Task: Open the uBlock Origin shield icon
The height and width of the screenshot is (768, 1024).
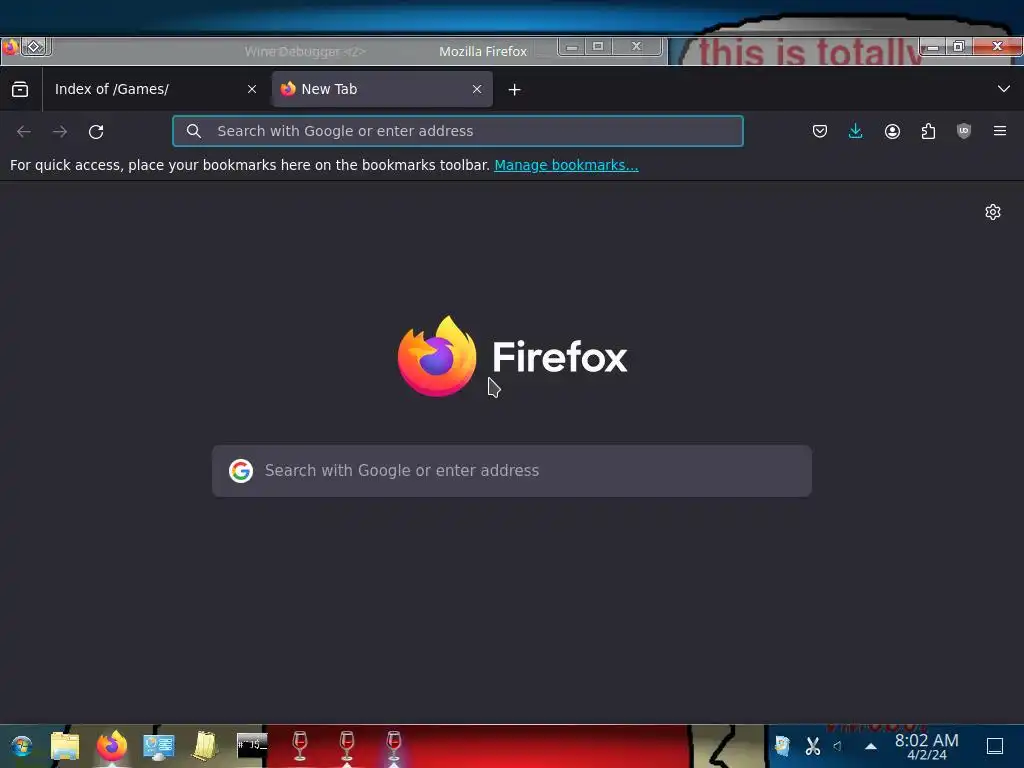Action: (964, 131)
